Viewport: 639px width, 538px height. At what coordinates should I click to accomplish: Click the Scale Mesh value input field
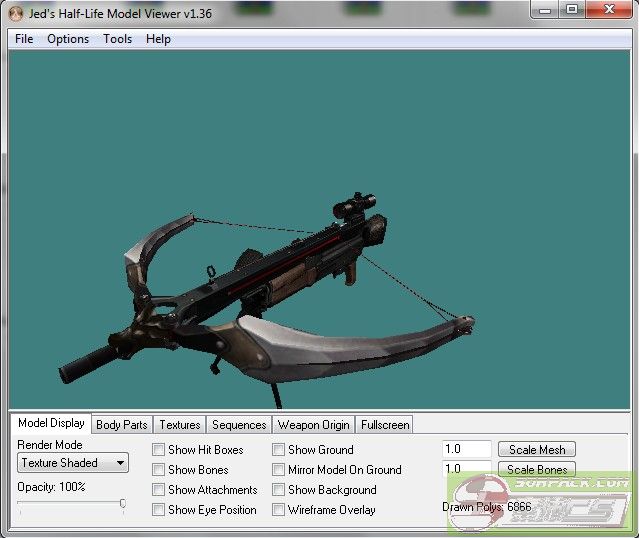point(466,450)
